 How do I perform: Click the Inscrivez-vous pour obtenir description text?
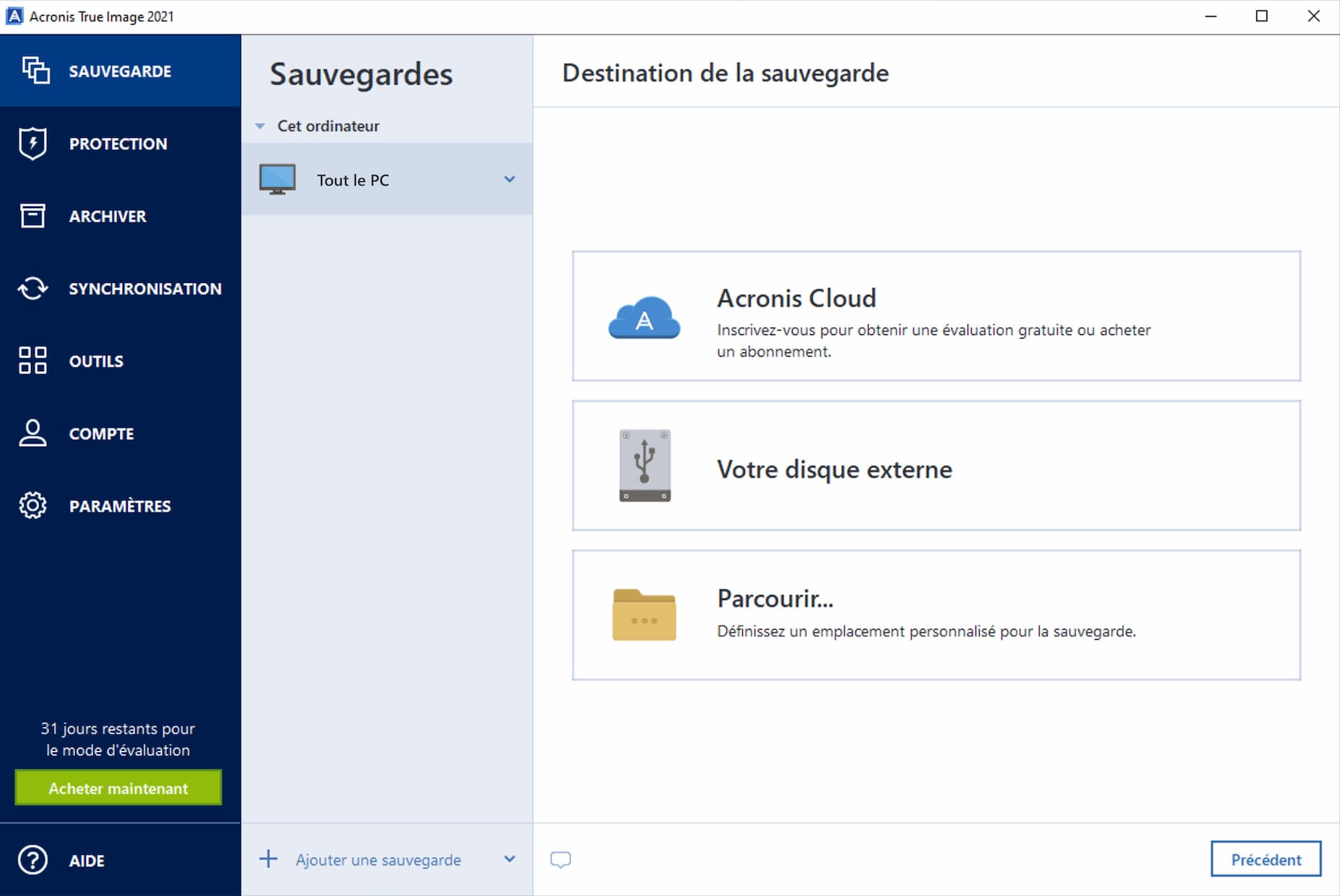point(934,341)
